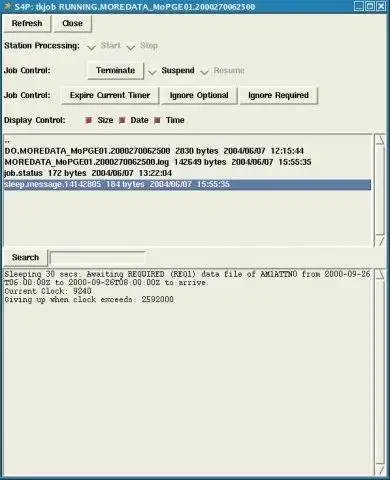This screenshot has width=390, height=480.
Task: Click the 'Sleeping 30 secs' message line
Action: [x=187, y=278]
